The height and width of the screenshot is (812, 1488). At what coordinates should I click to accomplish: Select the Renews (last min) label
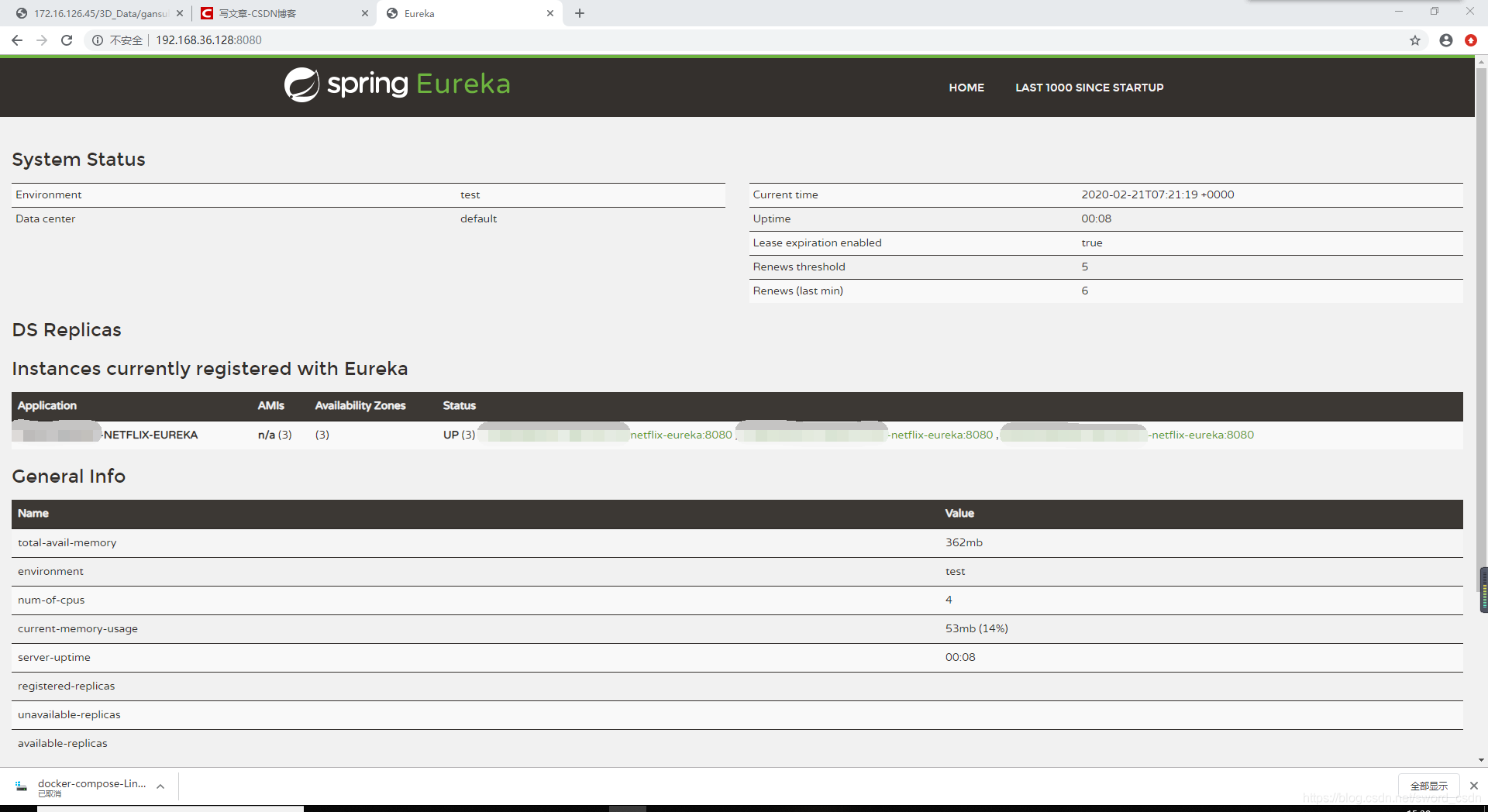tap(797, 291)
